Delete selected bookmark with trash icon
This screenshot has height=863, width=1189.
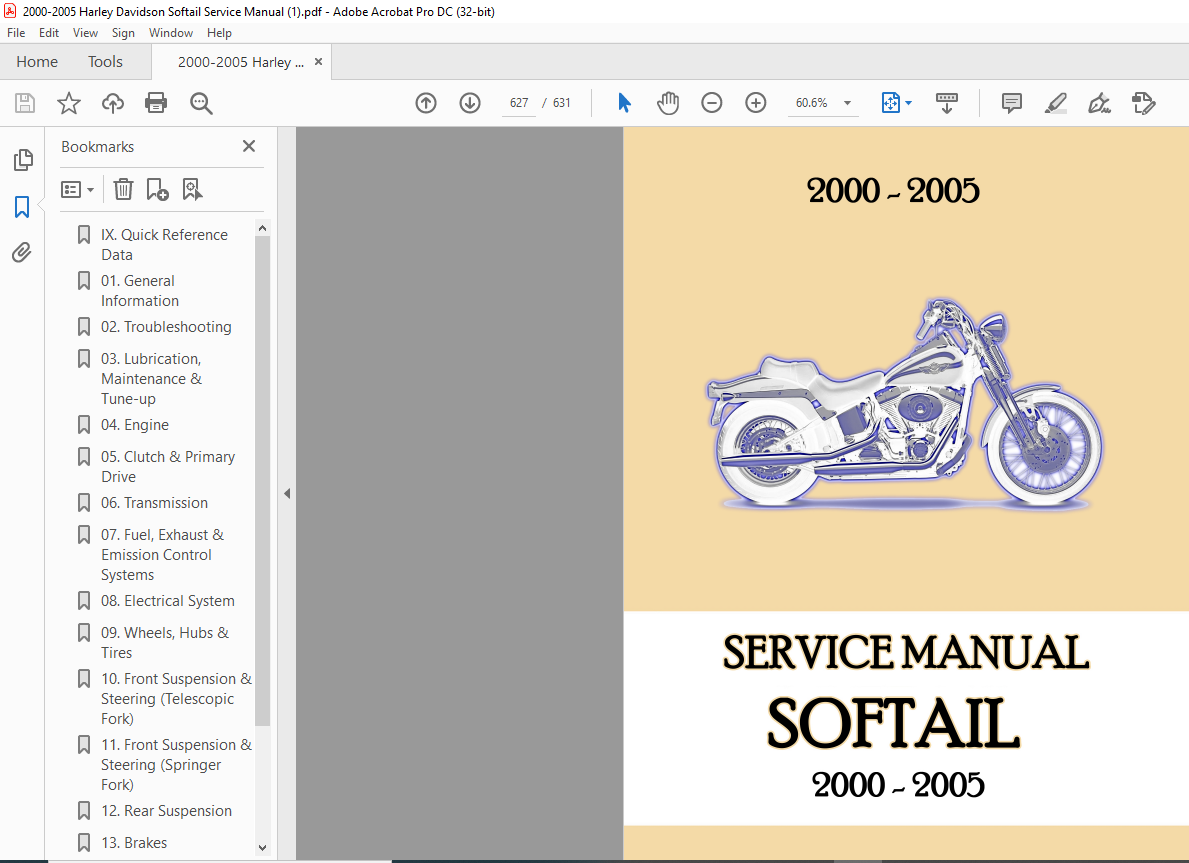123,189
